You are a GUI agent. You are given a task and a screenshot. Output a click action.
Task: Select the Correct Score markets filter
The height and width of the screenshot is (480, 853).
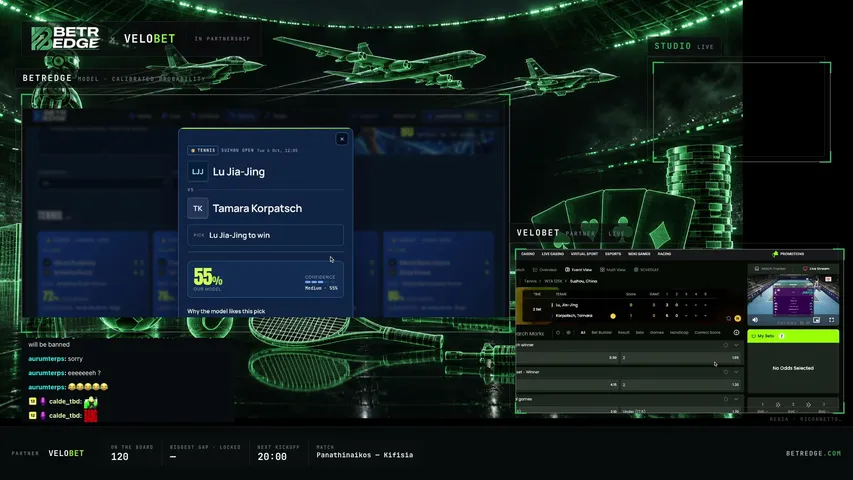coord(707,333)
